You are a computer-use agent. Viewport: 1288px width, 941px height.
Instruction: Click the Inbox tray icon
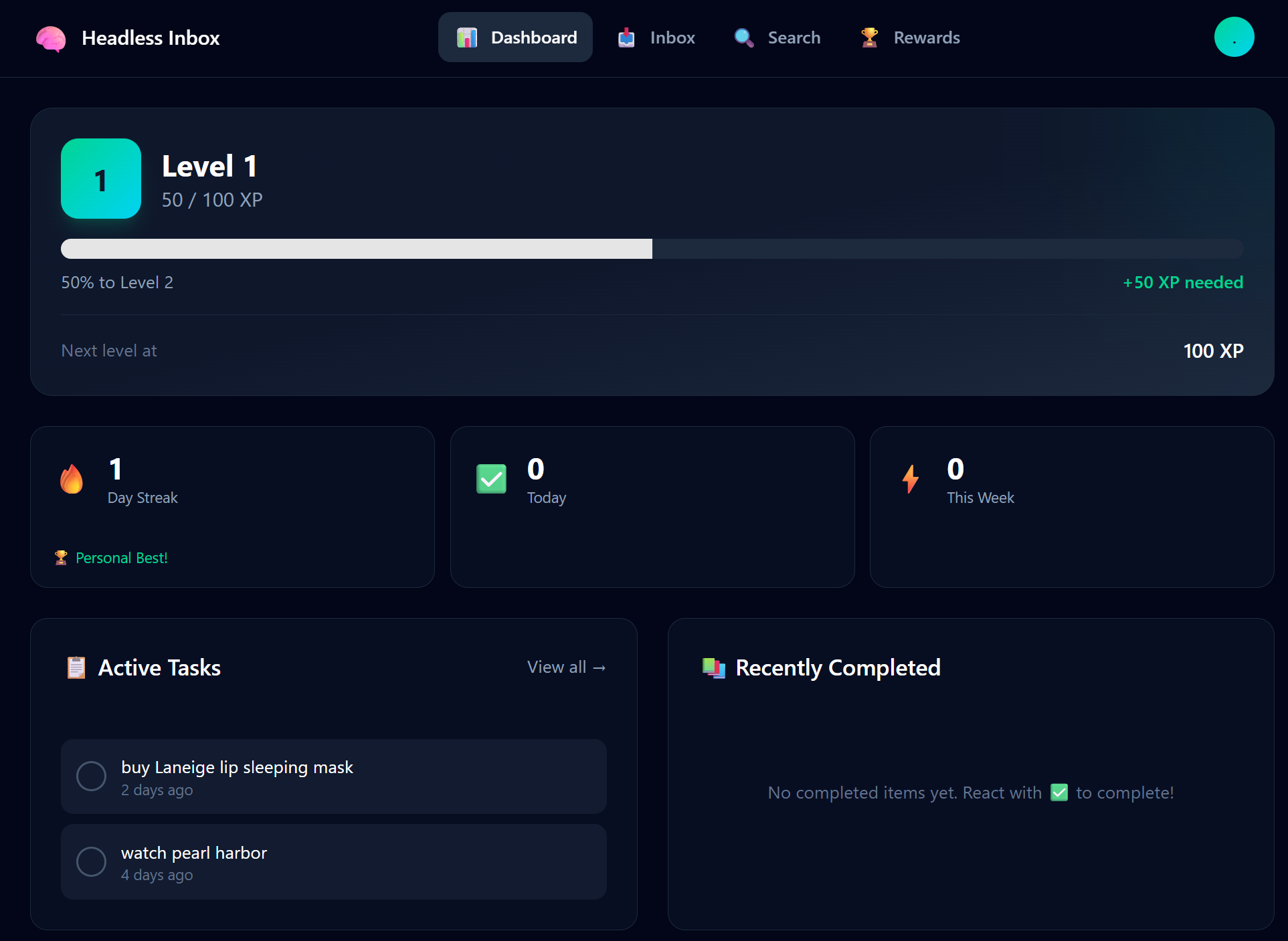626,37
